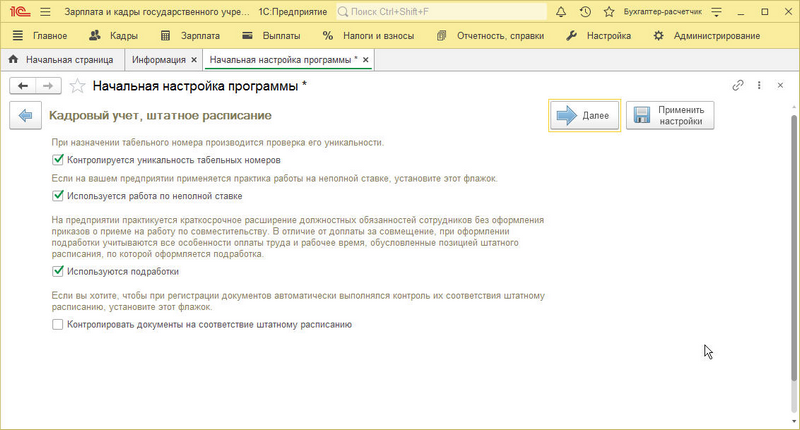
Task: Open the form's three-dot more menu
Action: (x=759, y=86)
